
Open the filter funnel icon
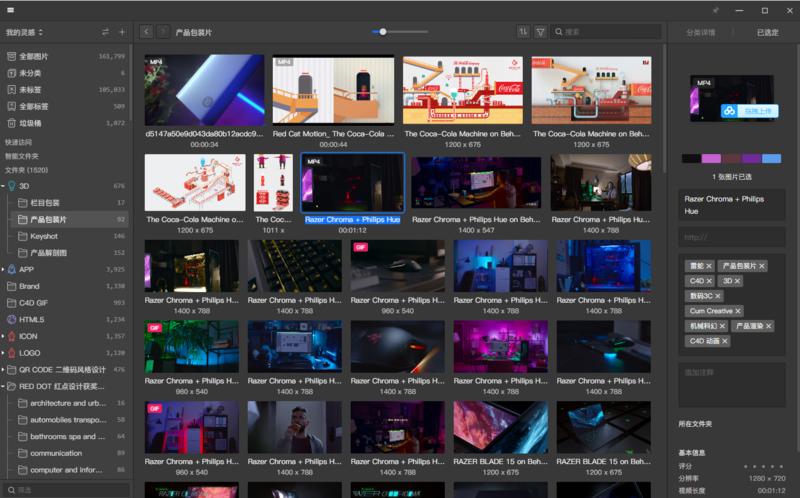(540, 32)
